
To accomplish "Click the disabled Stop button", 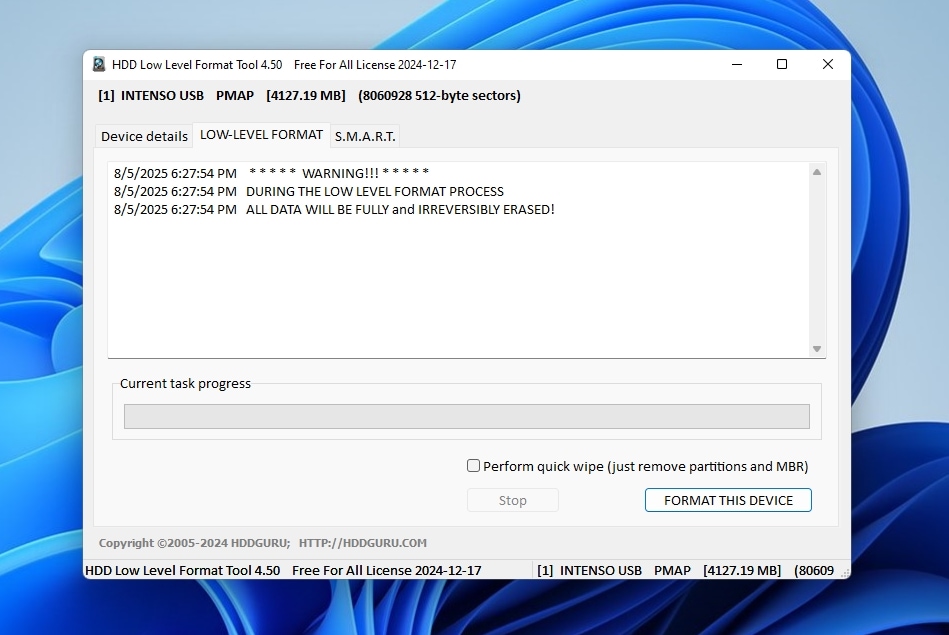I will 513,500.
